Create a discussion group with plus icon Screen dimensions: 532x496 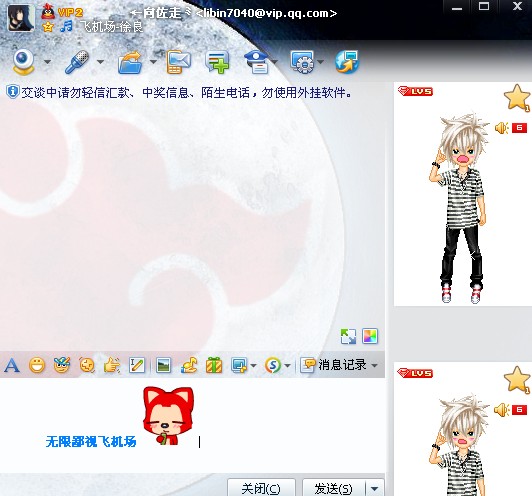217,62
